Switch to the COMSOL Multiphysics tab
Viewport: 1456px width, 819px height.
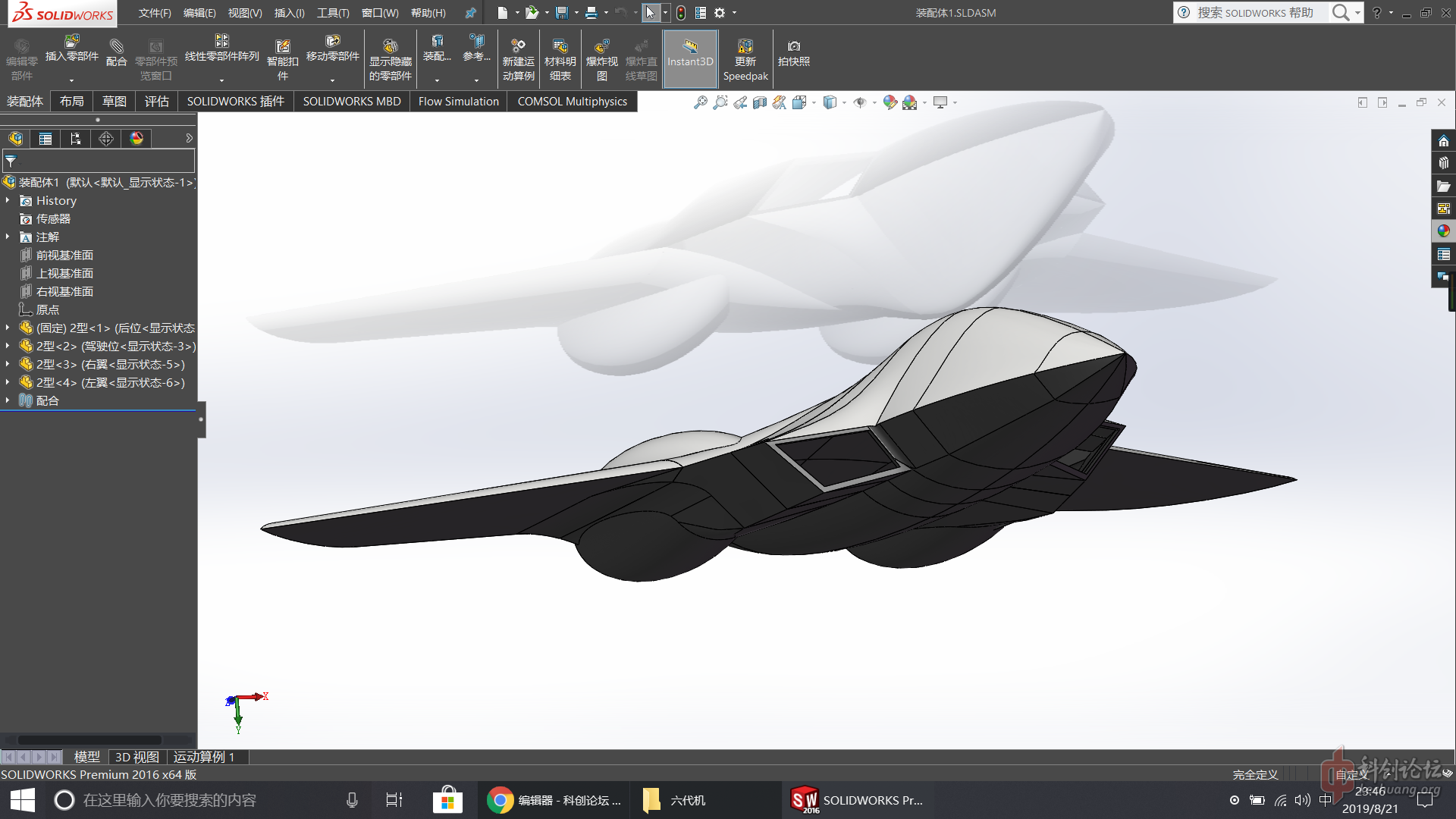[573, 101]
